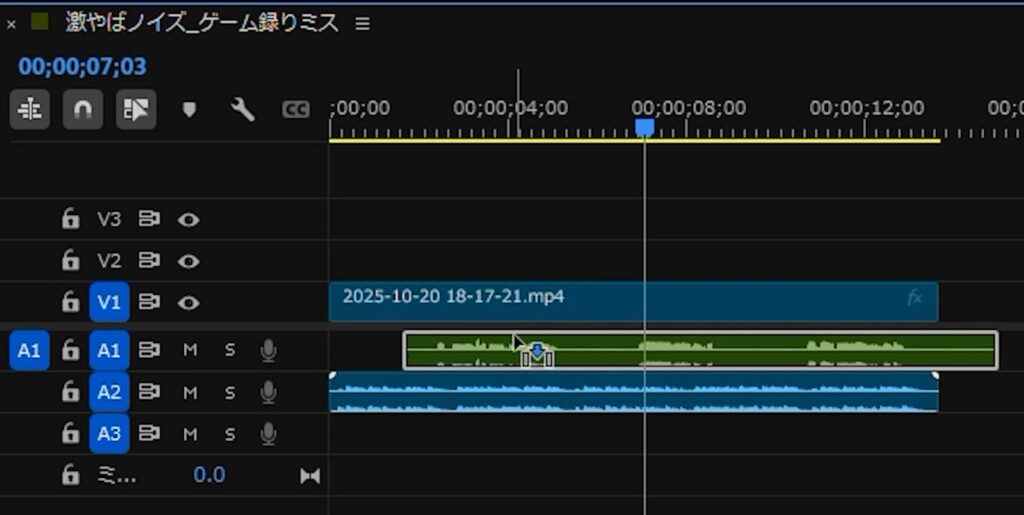Toggle the Linked Selection button
The height and width of the screenshot is (515, 1024).
[x=136, y=109]
